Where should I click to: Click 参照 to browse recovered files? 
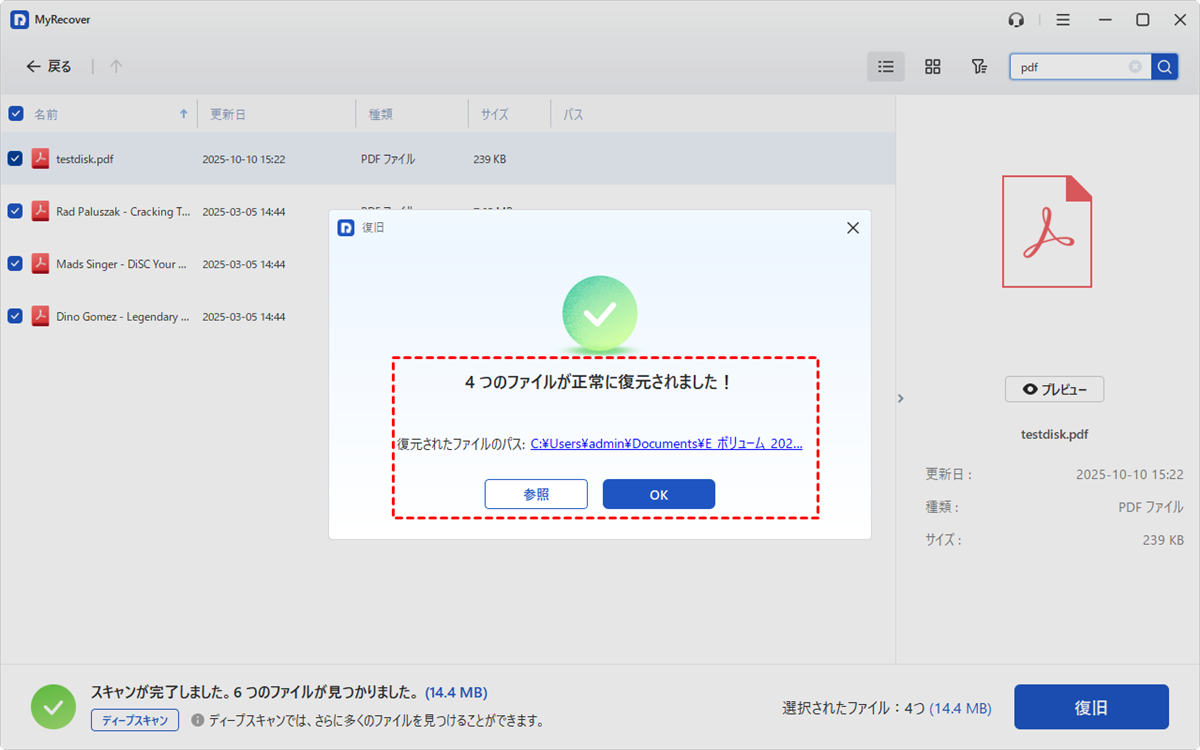click(536, 494)
